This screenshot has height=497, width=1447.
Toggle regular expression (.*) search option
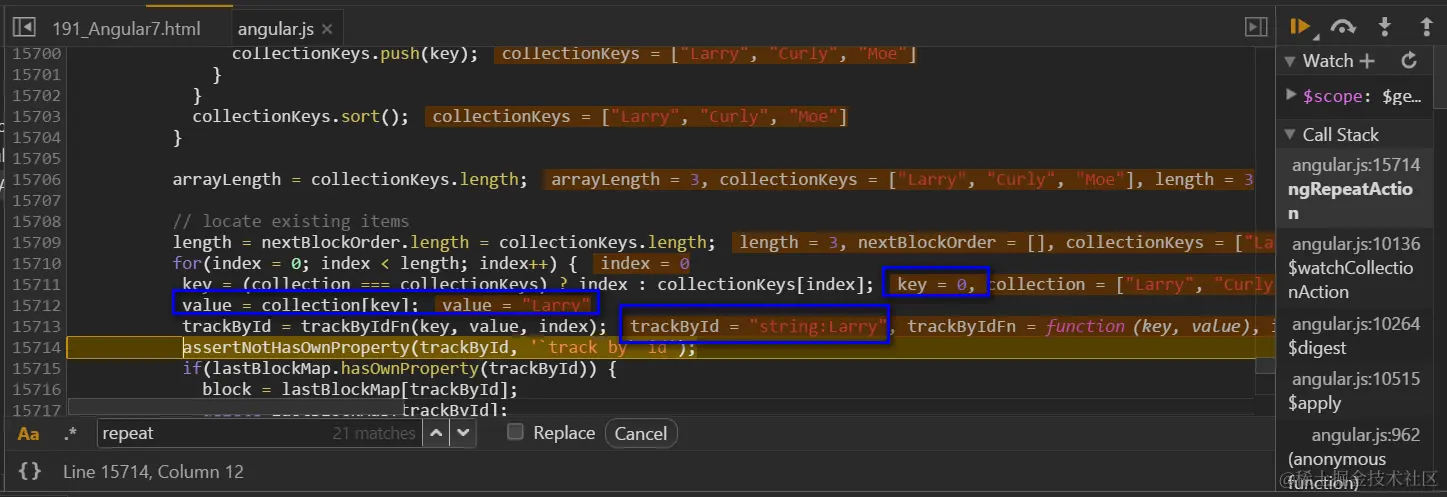pyautogui.click(x=69, y=433)
